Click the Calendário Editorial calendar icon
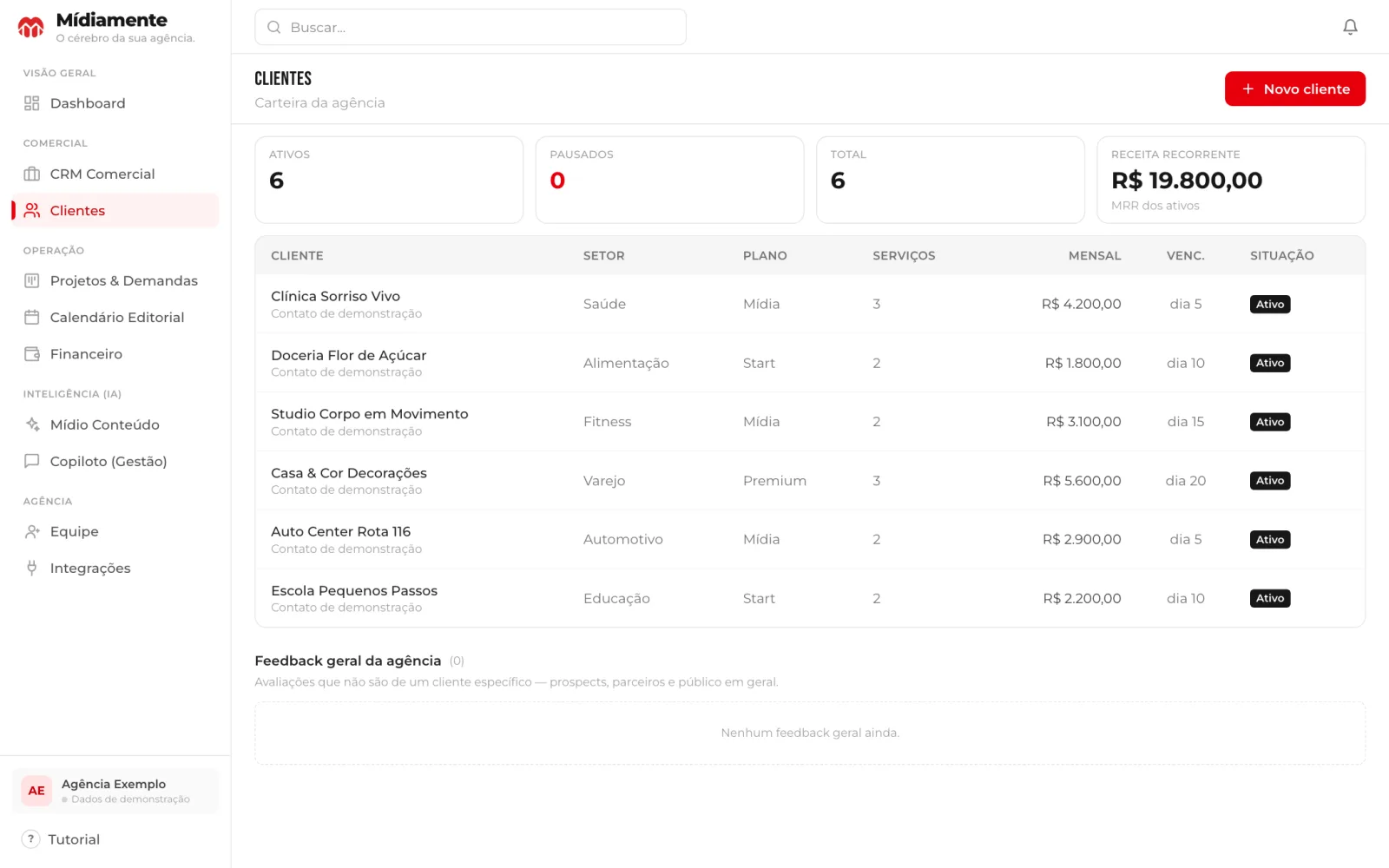The image size is (1389, 868). [32, 318]
